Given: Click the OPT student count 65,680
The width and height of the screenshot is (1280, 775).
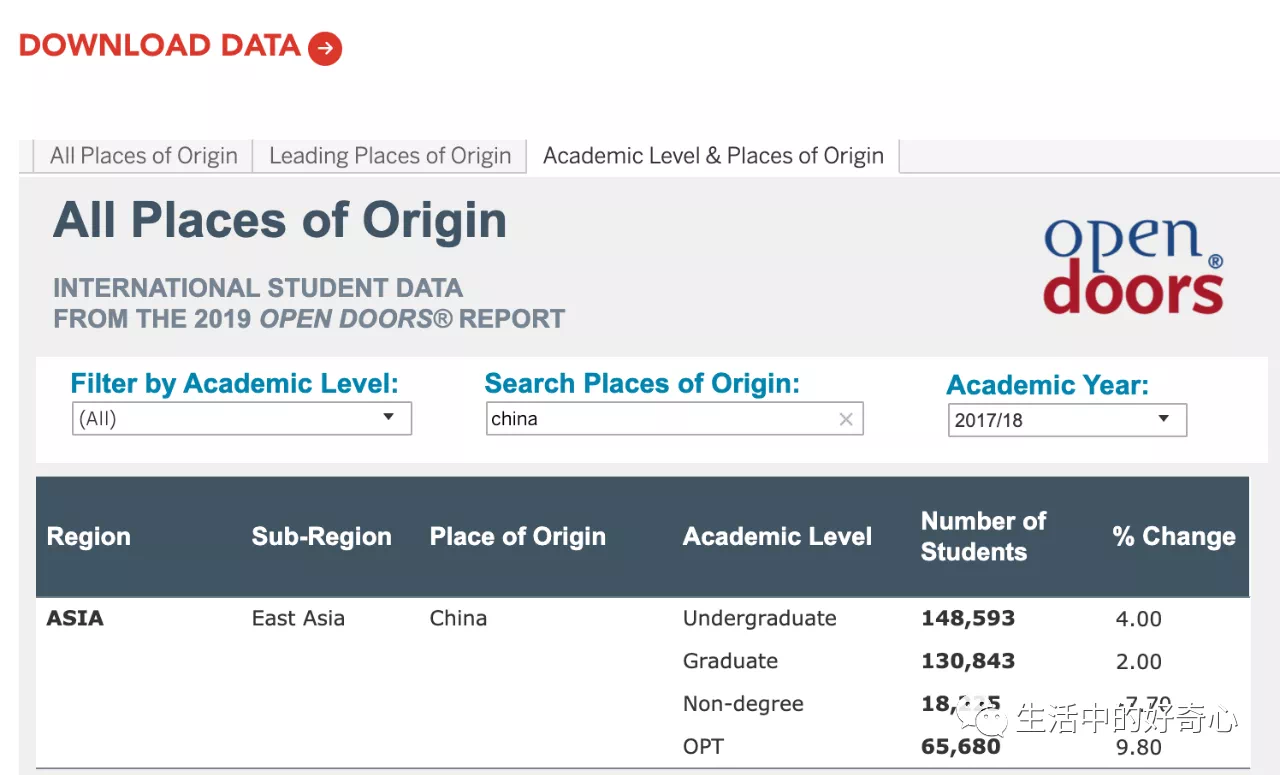Looking at the screenshot, I should [x=960, y=747].
